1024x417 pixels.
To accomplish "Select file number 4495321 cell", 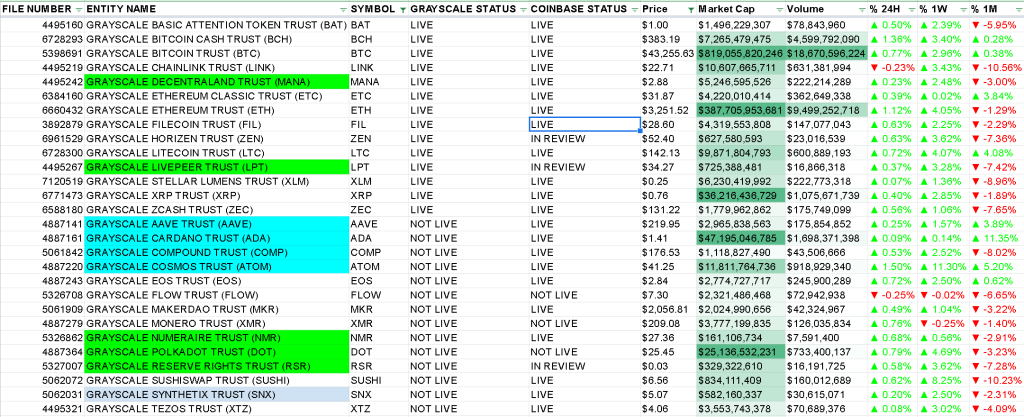I will [42, 409].
